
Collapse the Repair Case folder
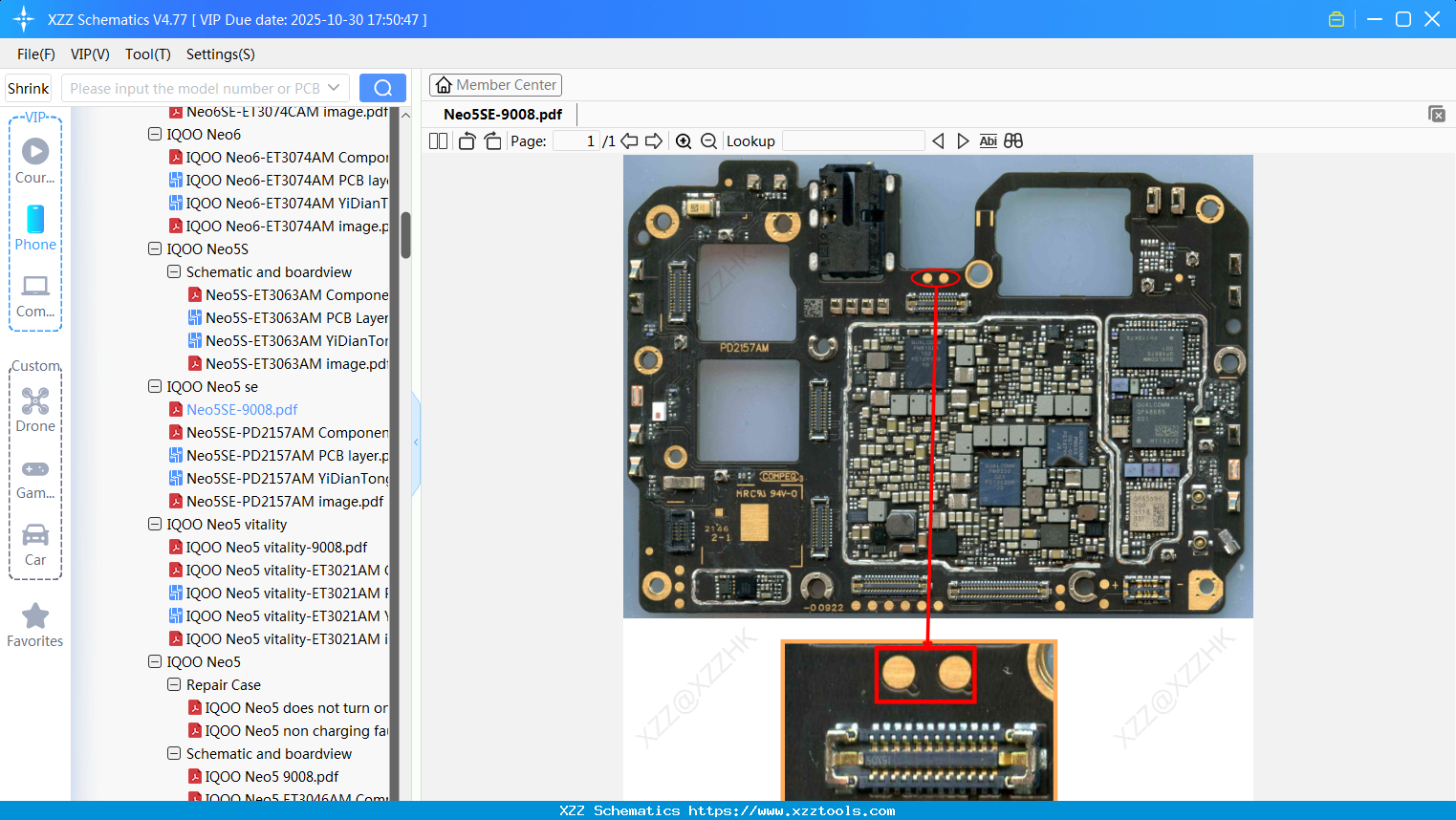click(x=174, y=685)
